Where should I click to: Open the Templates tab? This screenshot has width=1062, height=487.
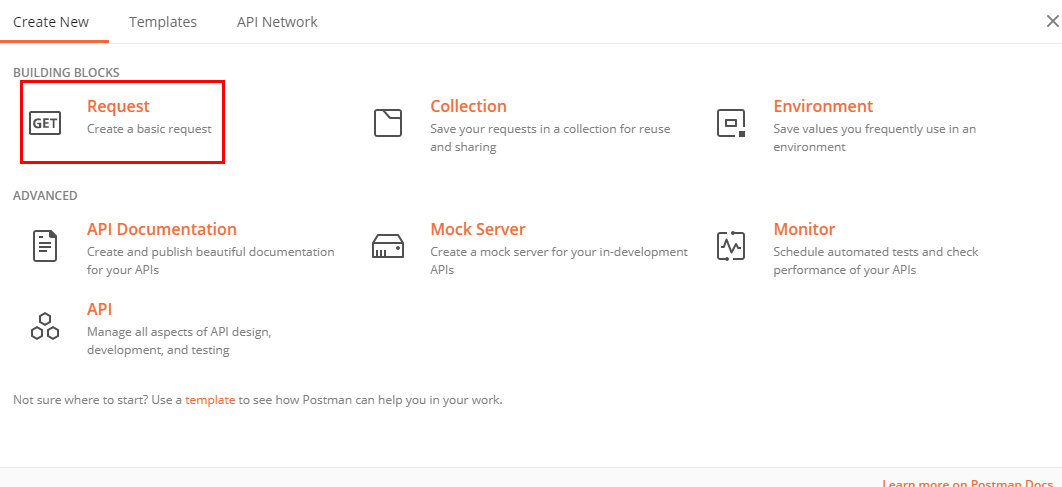[x=163, y=22]
